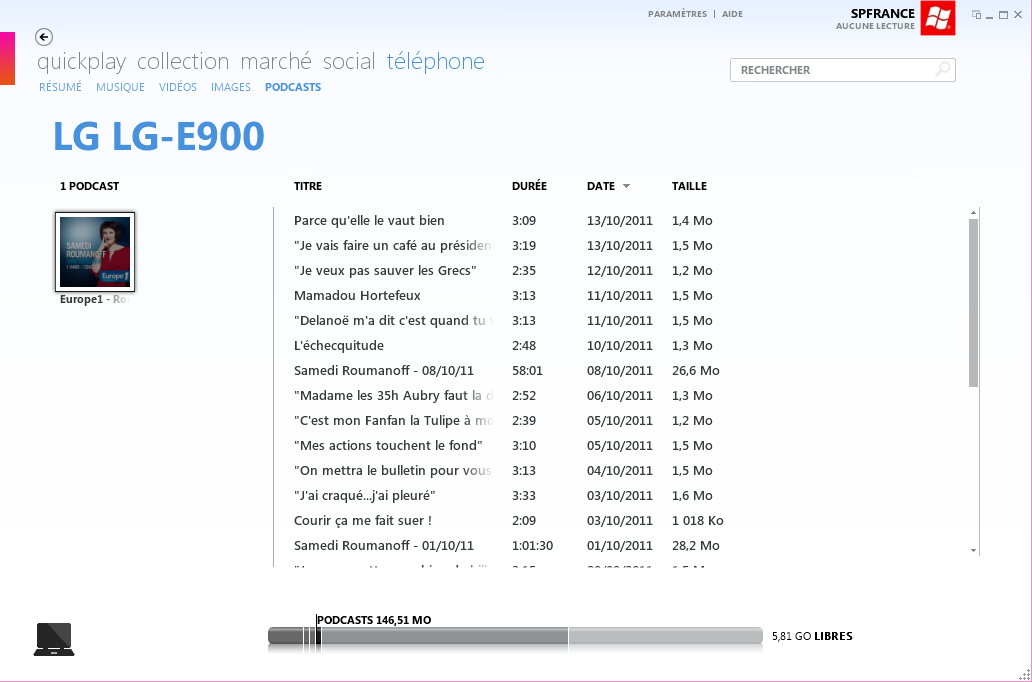Screen dimensions: 1032x682
Task: Click the 1 PODCAST count label
Action: coord(90,186)
